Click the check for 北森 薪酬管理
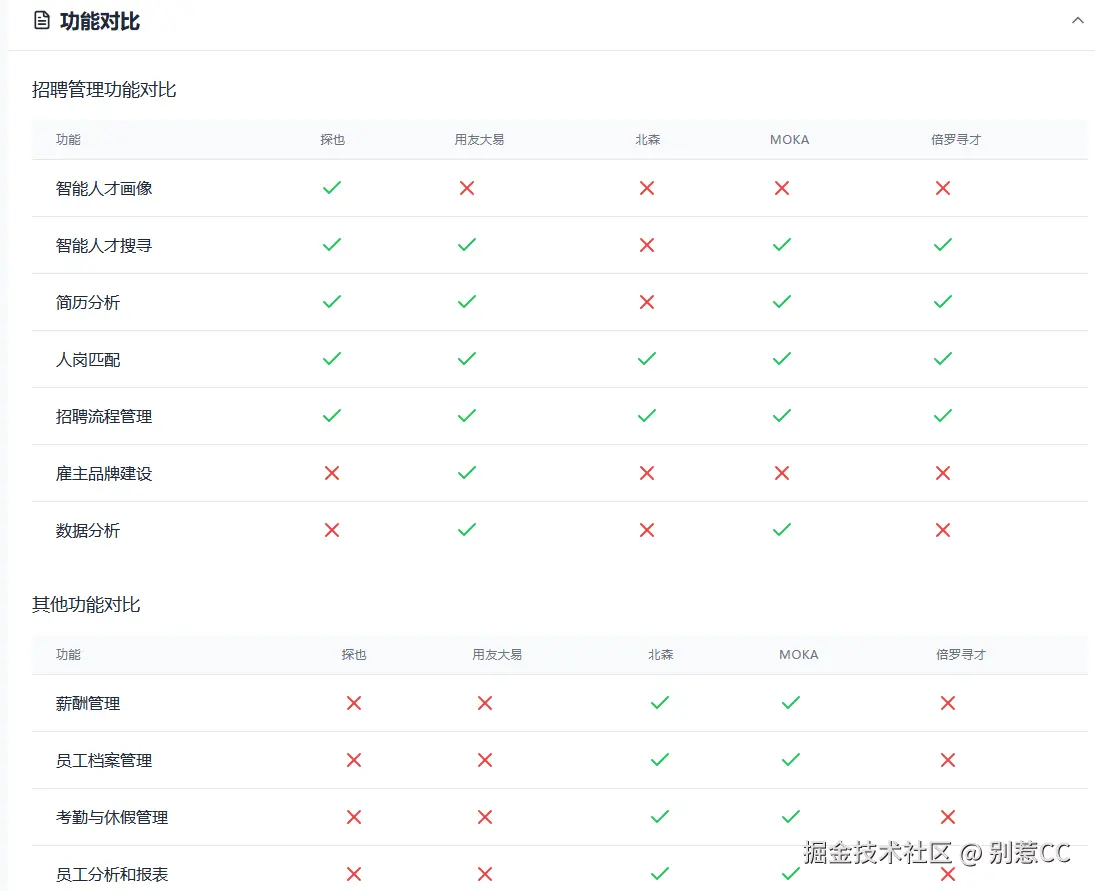The image size is (1095, 891). (x=659, y=702)
